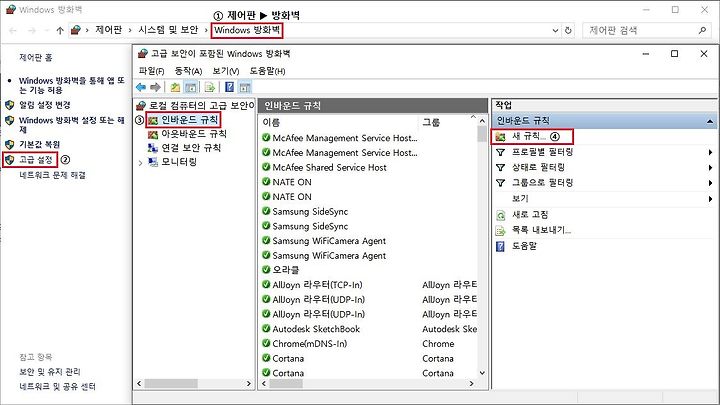Open the 보안 및 유지 관리 link

[50, 371]
